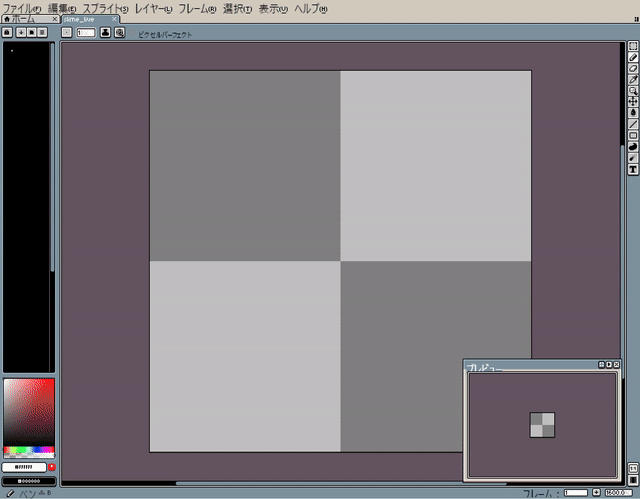The image size is (640, 499).
Task: Click the sort palette arrow button
Action: (x=21, y=32)
